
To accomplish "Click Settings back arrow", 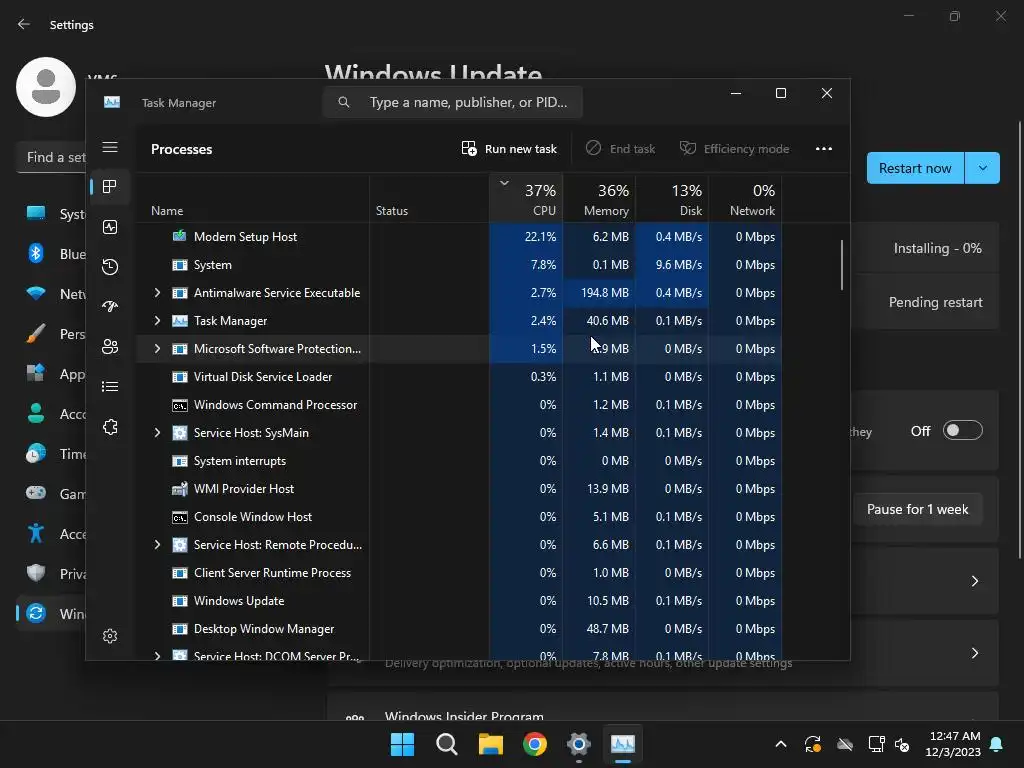I will (24, 24).
